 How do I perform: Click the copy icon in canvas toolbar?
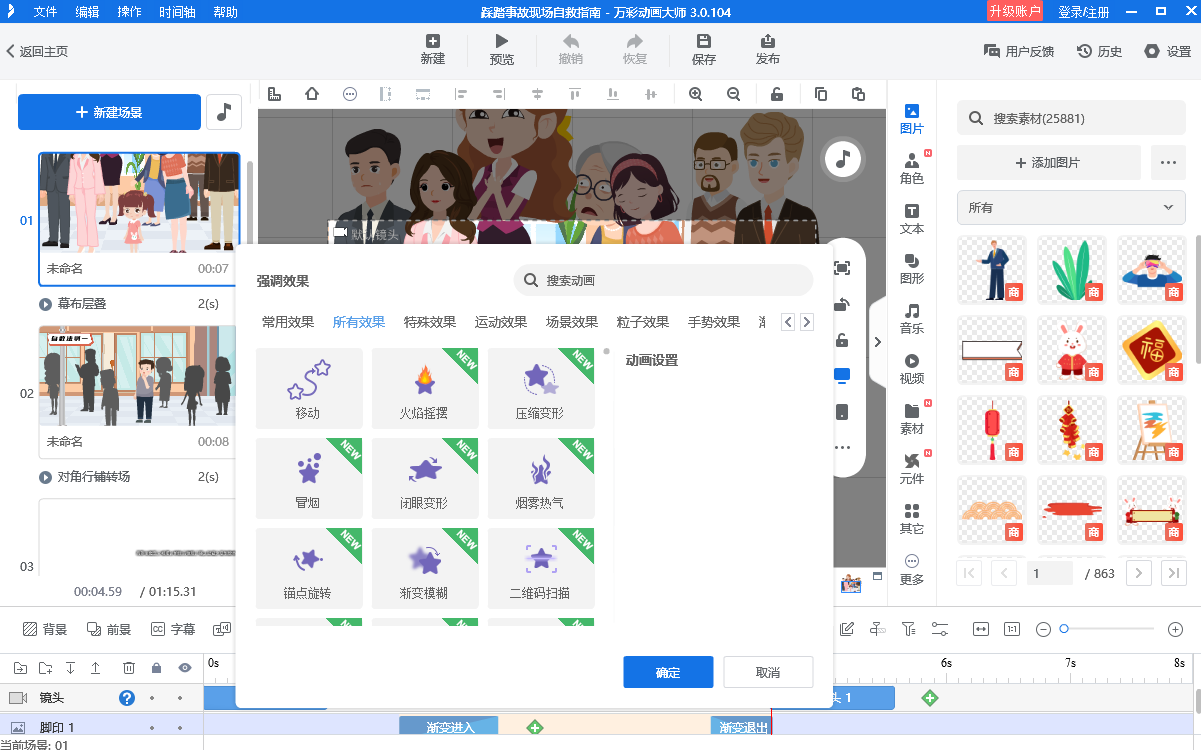821,94
